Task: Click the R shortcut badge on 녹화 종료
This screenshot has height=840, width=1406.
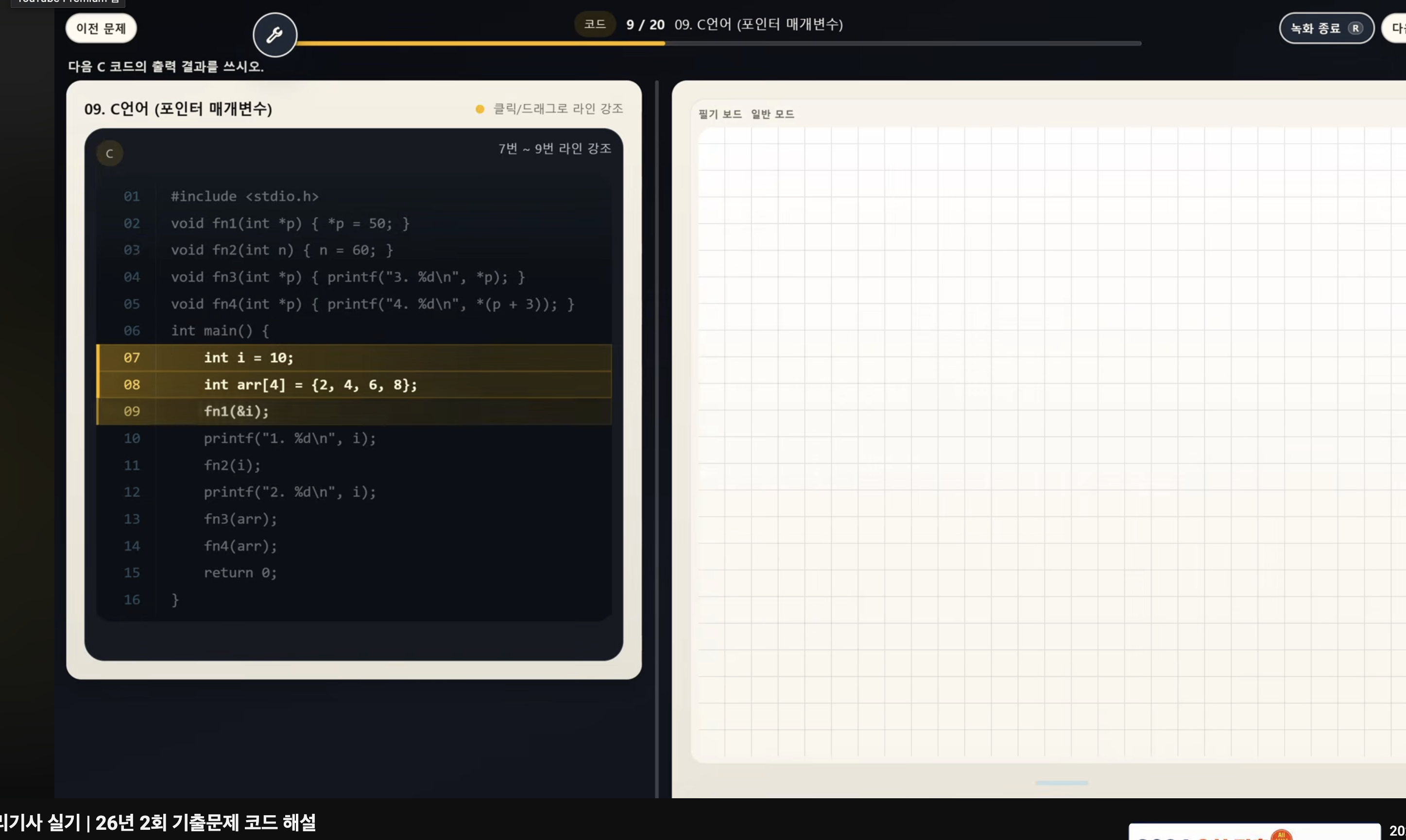Action: click(1355, 28)
